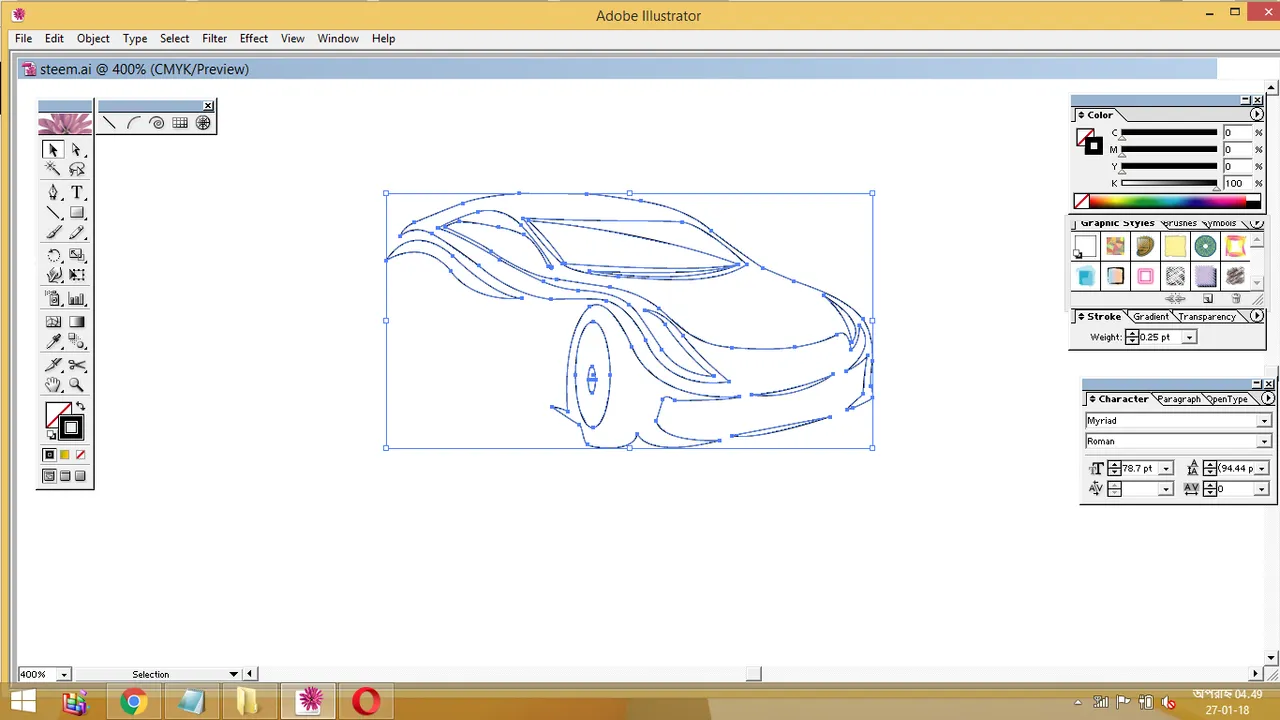Switch to Full Screen with Menu Bar
This screenshot has width=1280, height=720.
(65, 476)
